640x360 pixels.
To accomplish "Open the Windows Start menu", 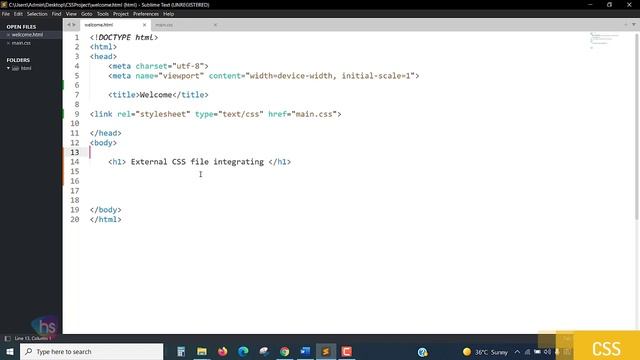I will coord(10,351).
